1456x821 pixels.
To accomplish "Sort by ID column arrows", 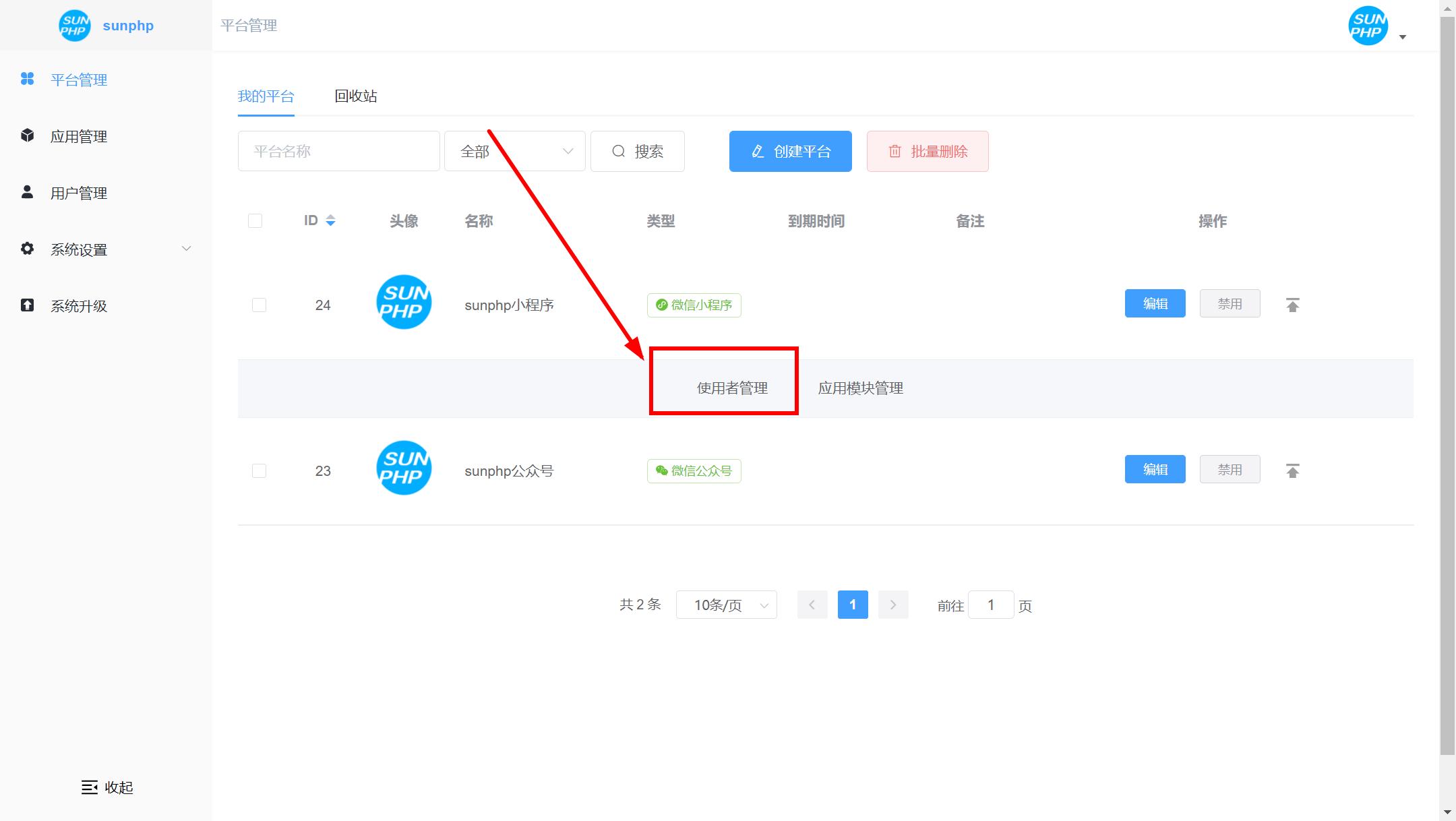I will pos(330,220).
